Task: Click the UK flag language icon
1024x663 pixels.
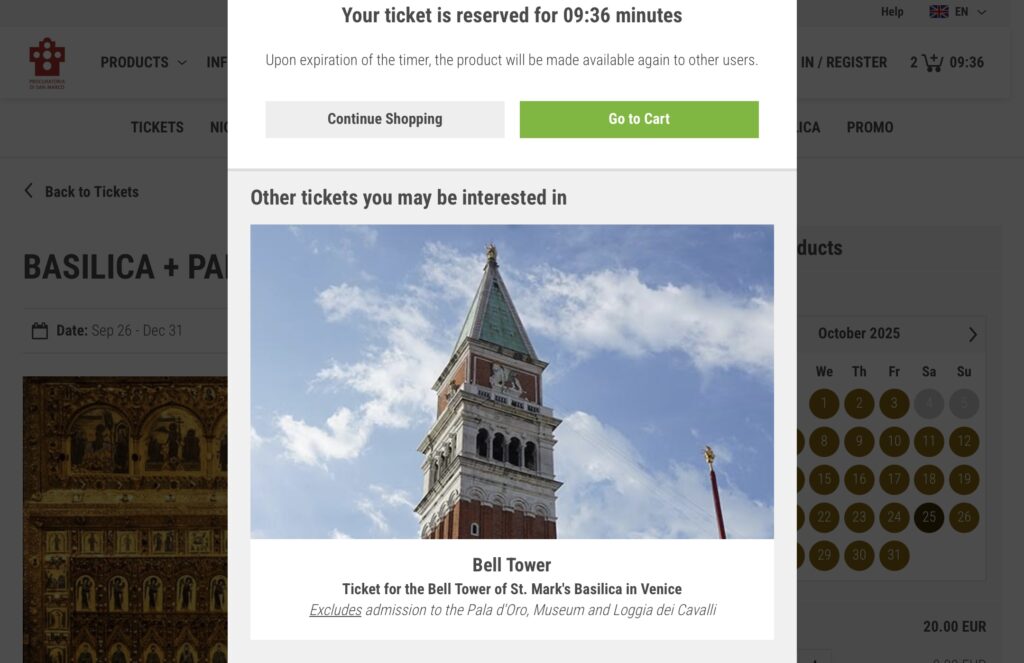Action: 939,12
